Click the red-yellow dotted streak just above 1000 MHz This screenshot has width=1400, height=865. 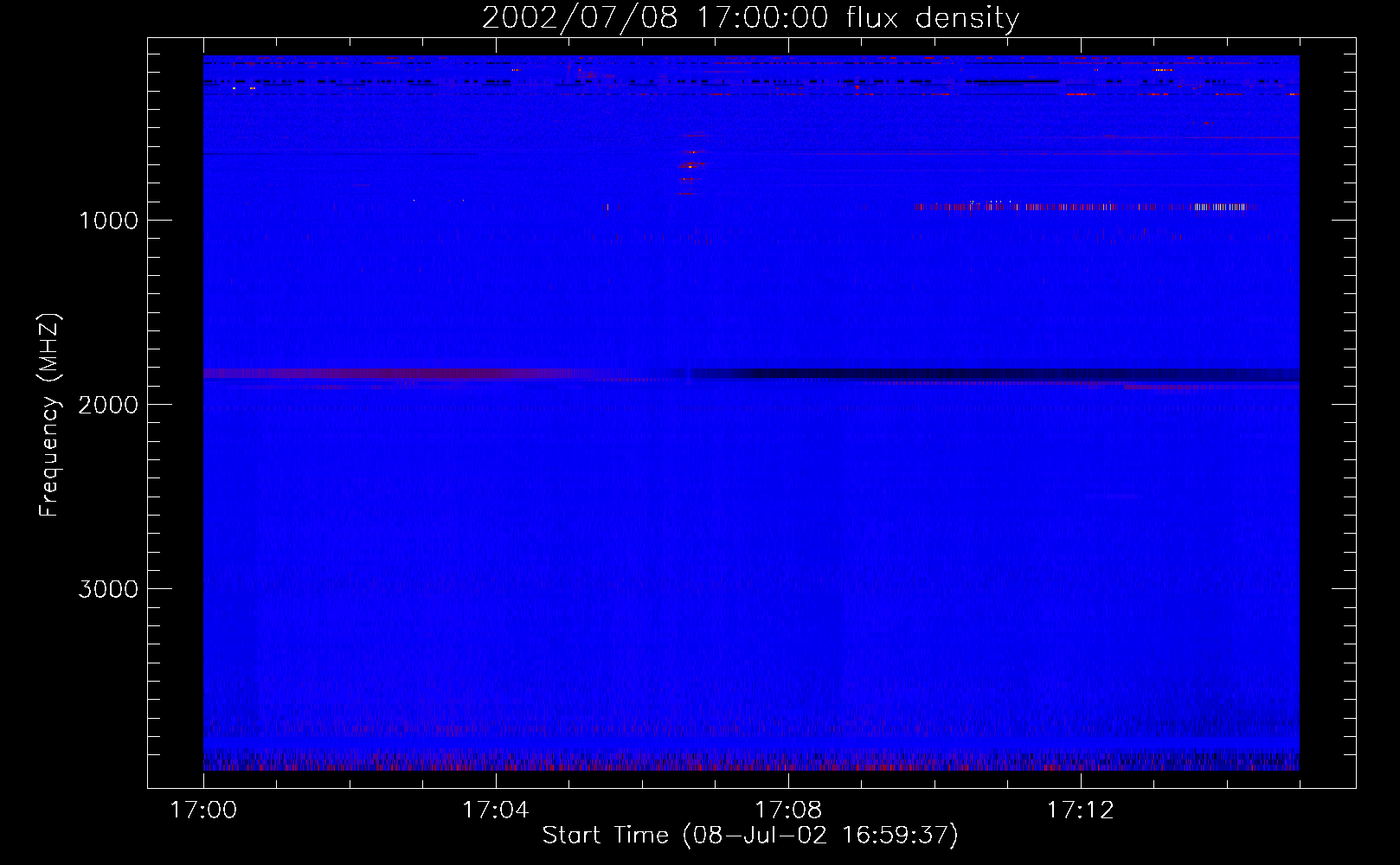tap(1083, 206)
